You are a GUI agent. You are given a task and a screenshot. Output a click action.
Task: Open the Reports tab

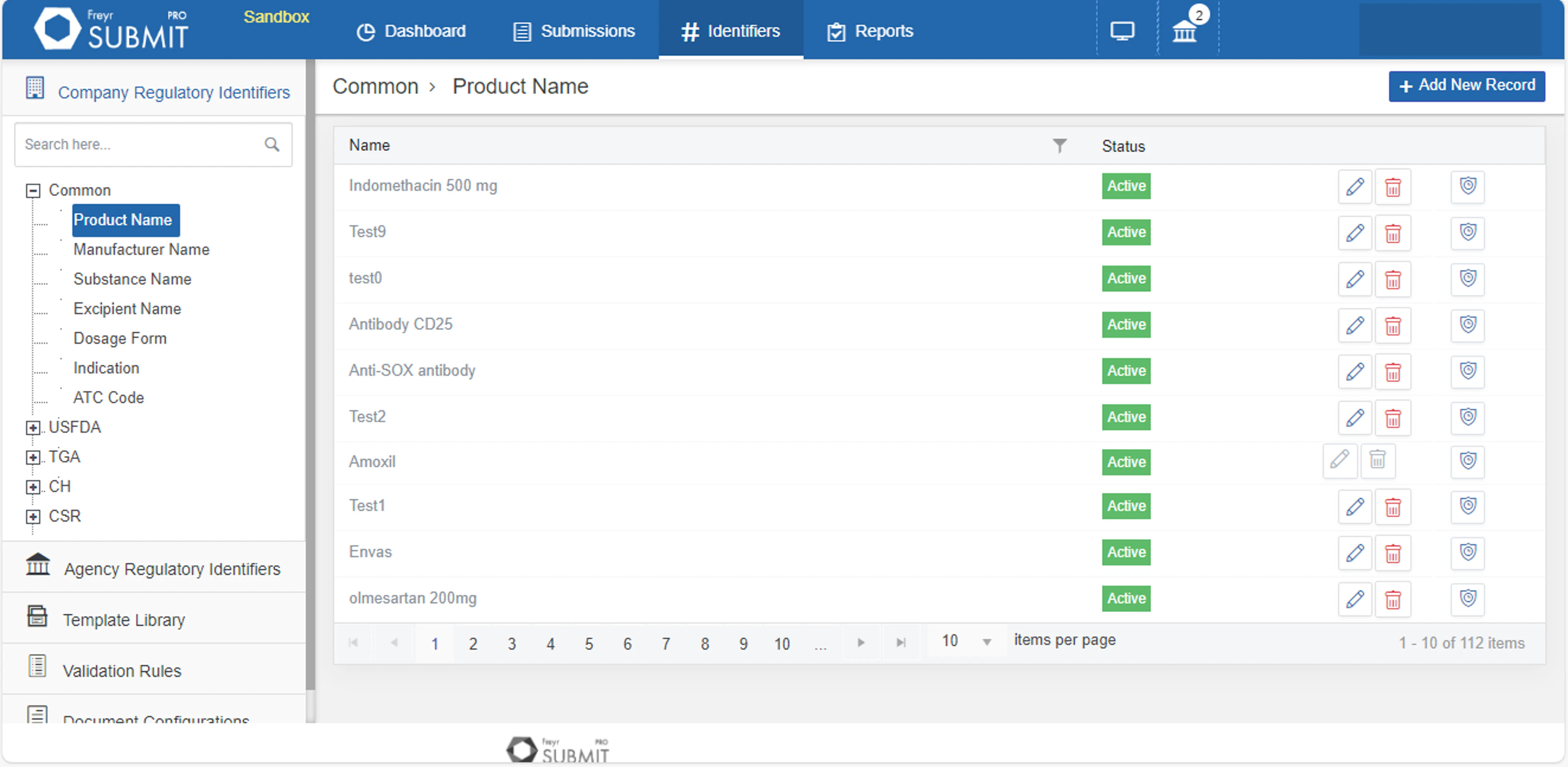[x=869, y=31]
